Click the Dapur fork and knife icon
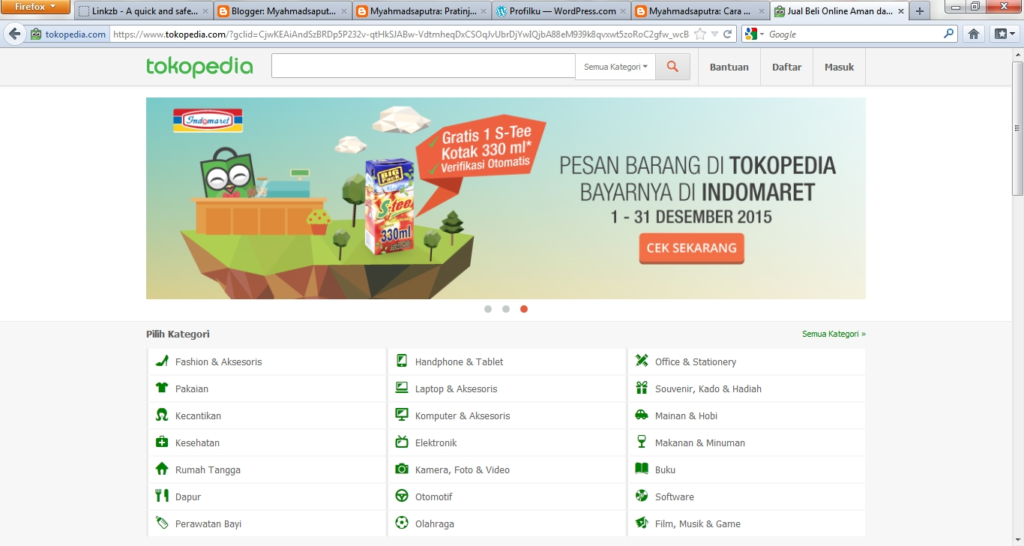Screen dimensions: 1024x546 (162, 496)
